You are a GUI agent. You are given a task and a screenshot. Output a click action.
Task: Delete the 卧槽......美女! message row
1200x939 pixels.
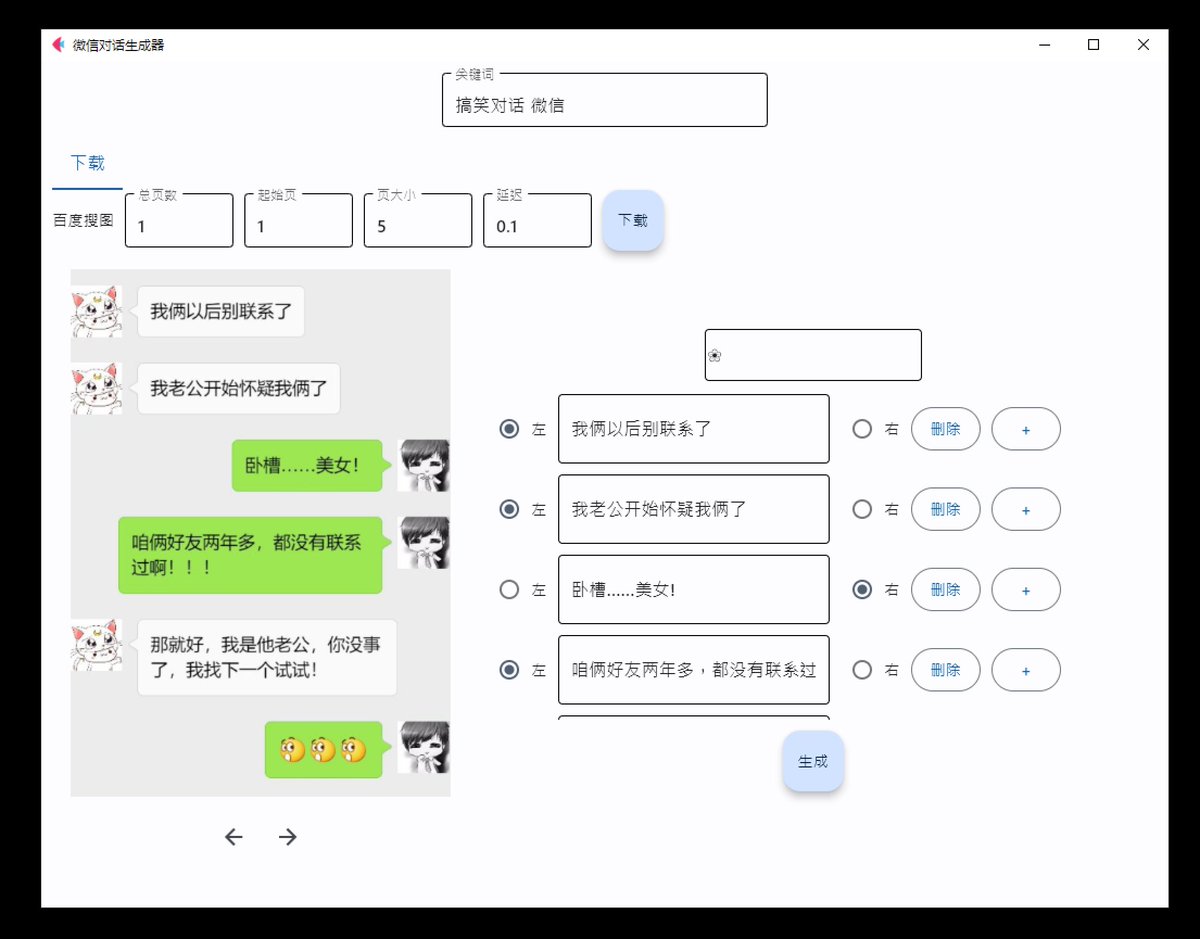tap(945, 590)
